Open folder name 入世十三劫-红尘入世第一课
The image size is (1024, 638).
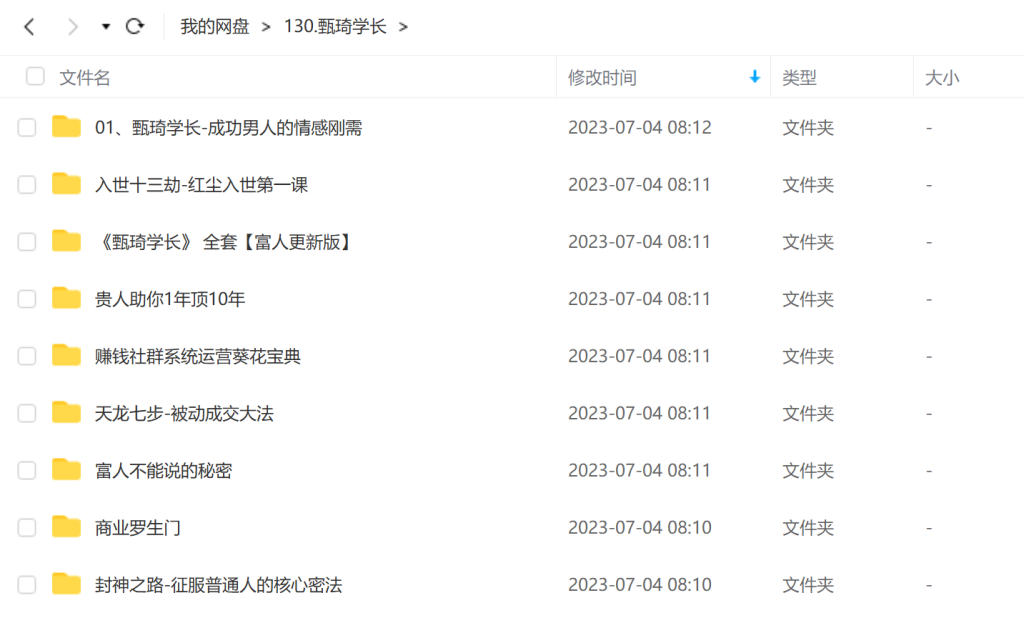click(201, 185)
